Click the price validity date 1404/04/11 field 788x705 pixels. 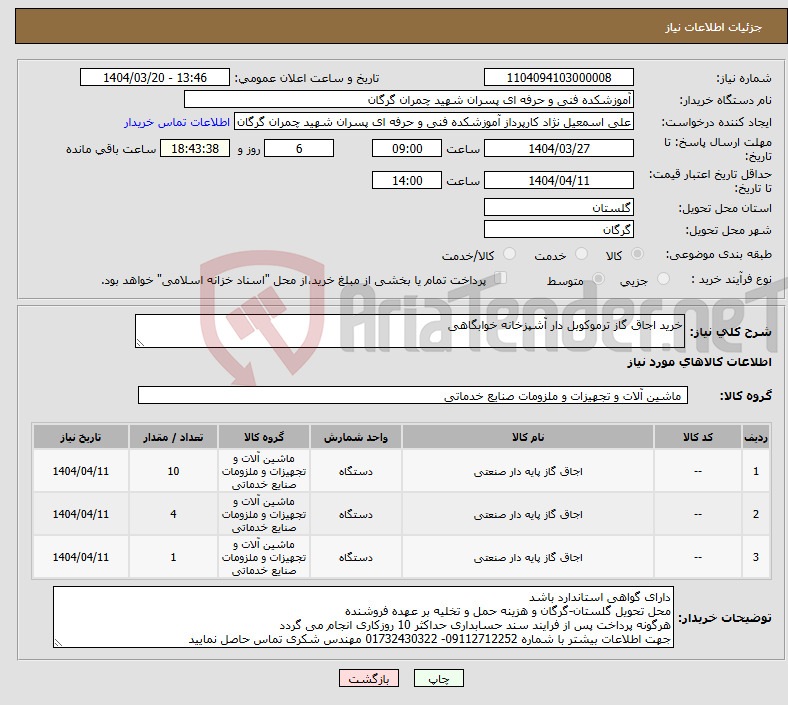coord(559,180)
